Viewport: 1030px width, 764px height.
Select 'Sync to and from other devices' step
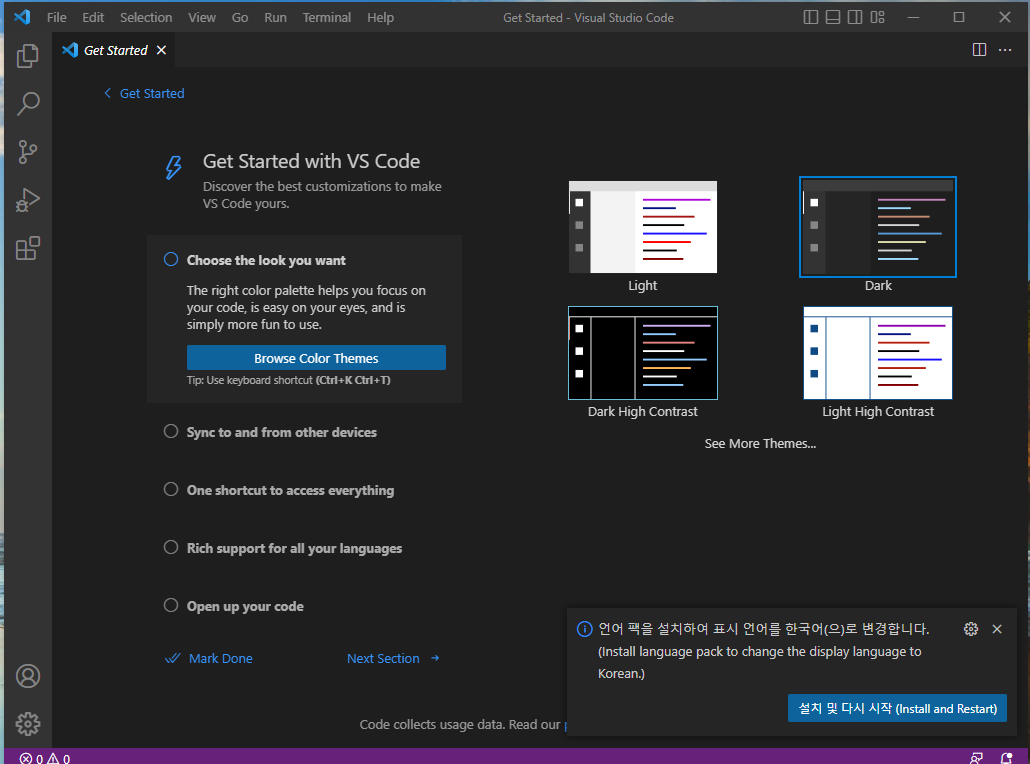point(282,432)
